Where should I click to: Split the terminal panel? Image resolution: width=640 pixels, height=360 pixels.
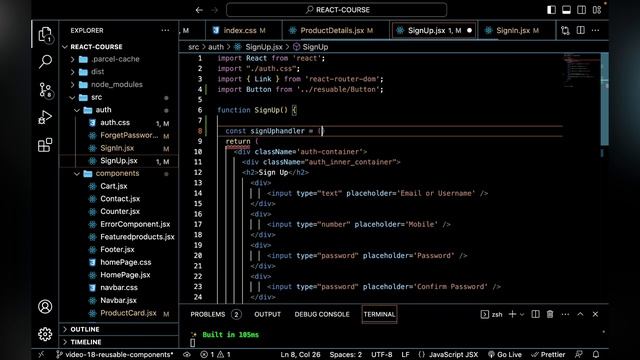(535, 314)
